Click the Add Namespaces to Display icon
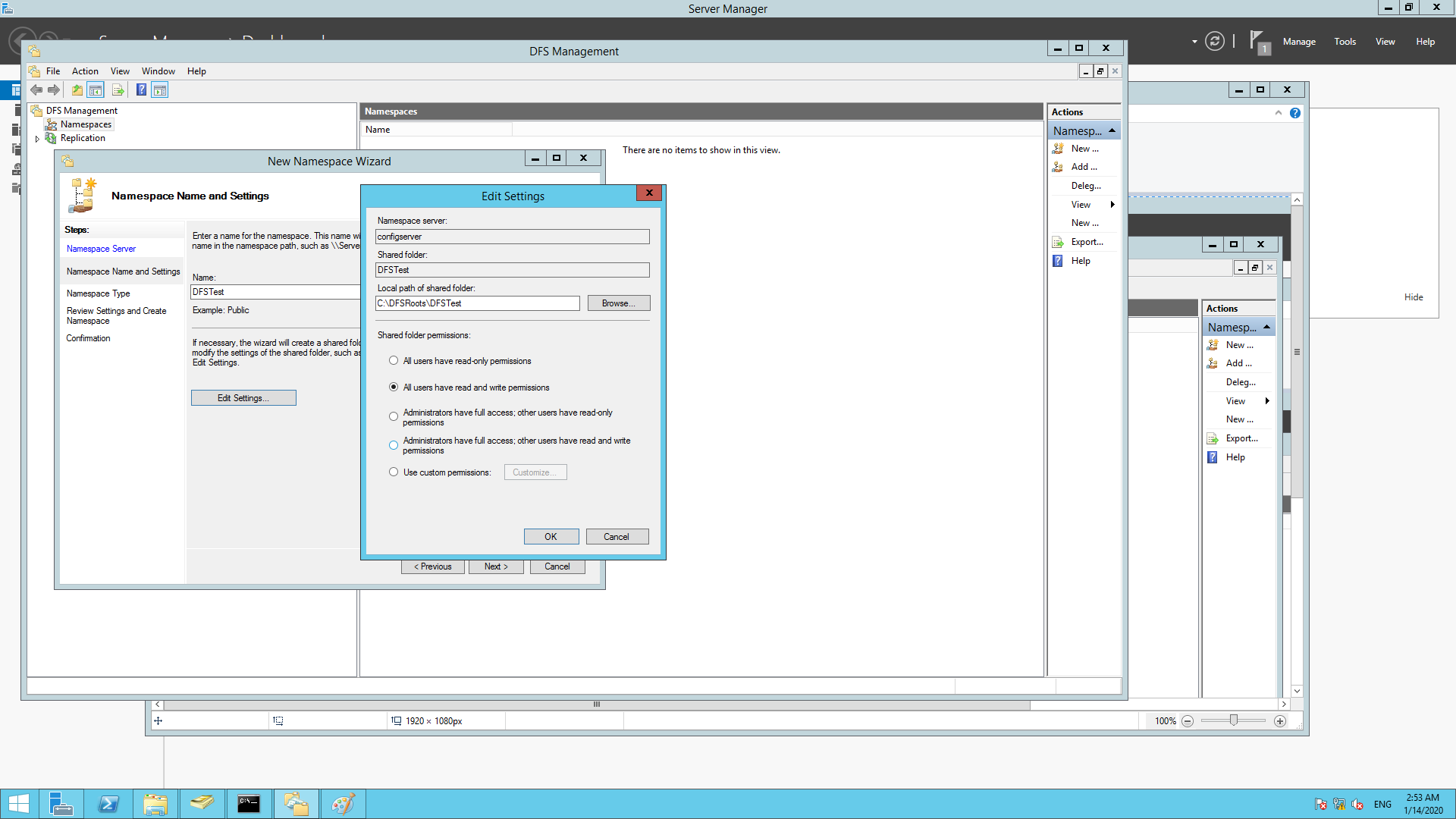1456x819 pixels. [x=1059, y=167]
